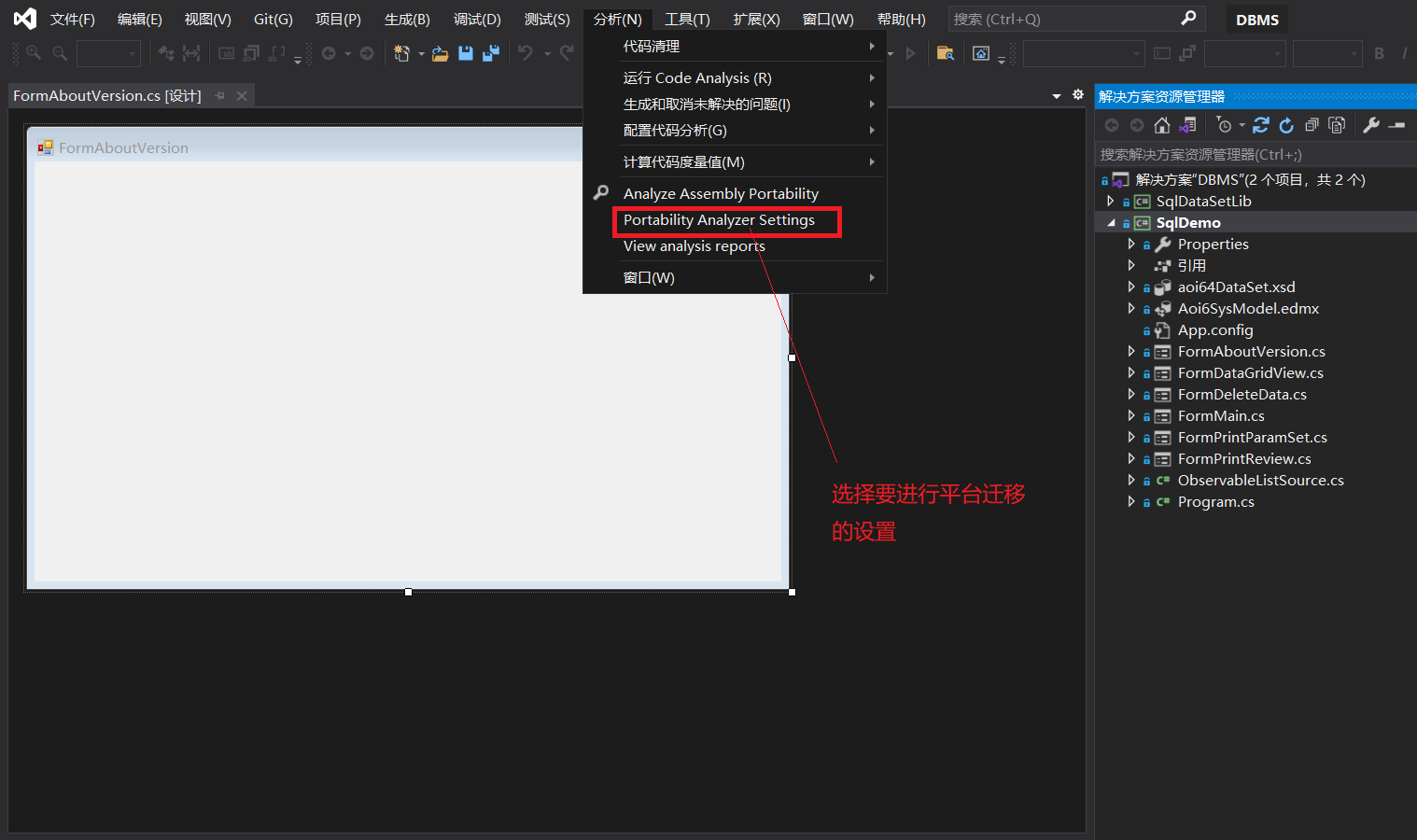The width and height of the screenshot is (1417, 840).
Task: Click the Save icon in toolbar
Action: click(466, 53)
